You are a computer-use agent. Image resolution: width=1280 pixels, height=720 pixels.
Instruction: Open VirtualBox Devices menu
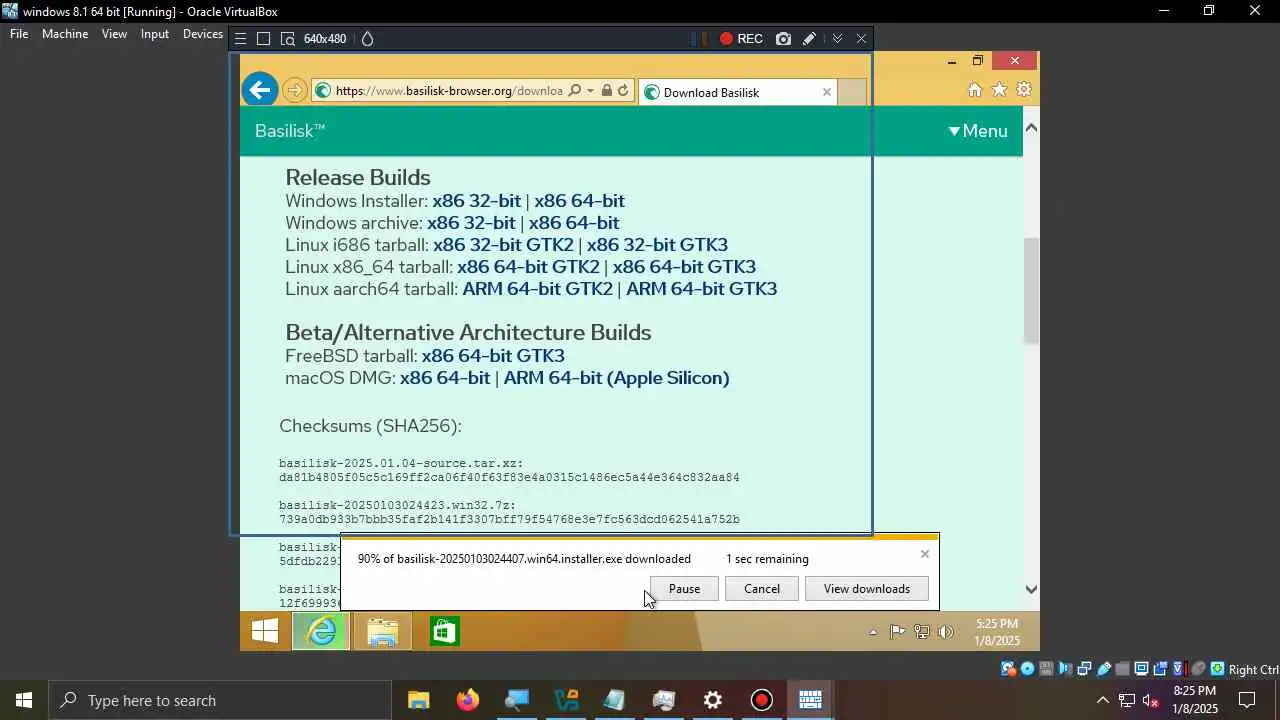(203, 34)
